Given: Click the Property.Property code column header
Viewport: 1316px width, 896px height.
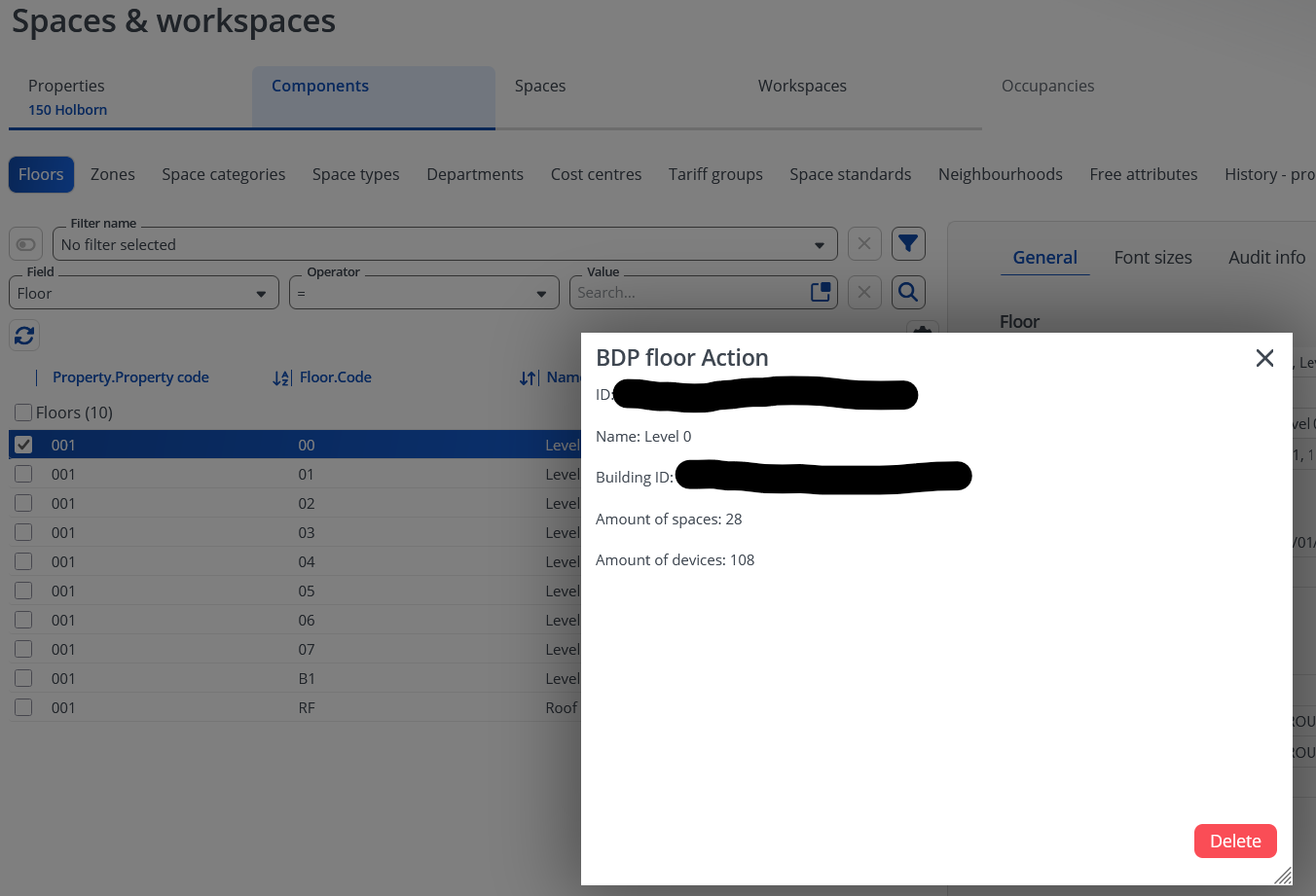Looking at the screenshot, I should click(x=130, y=377).
